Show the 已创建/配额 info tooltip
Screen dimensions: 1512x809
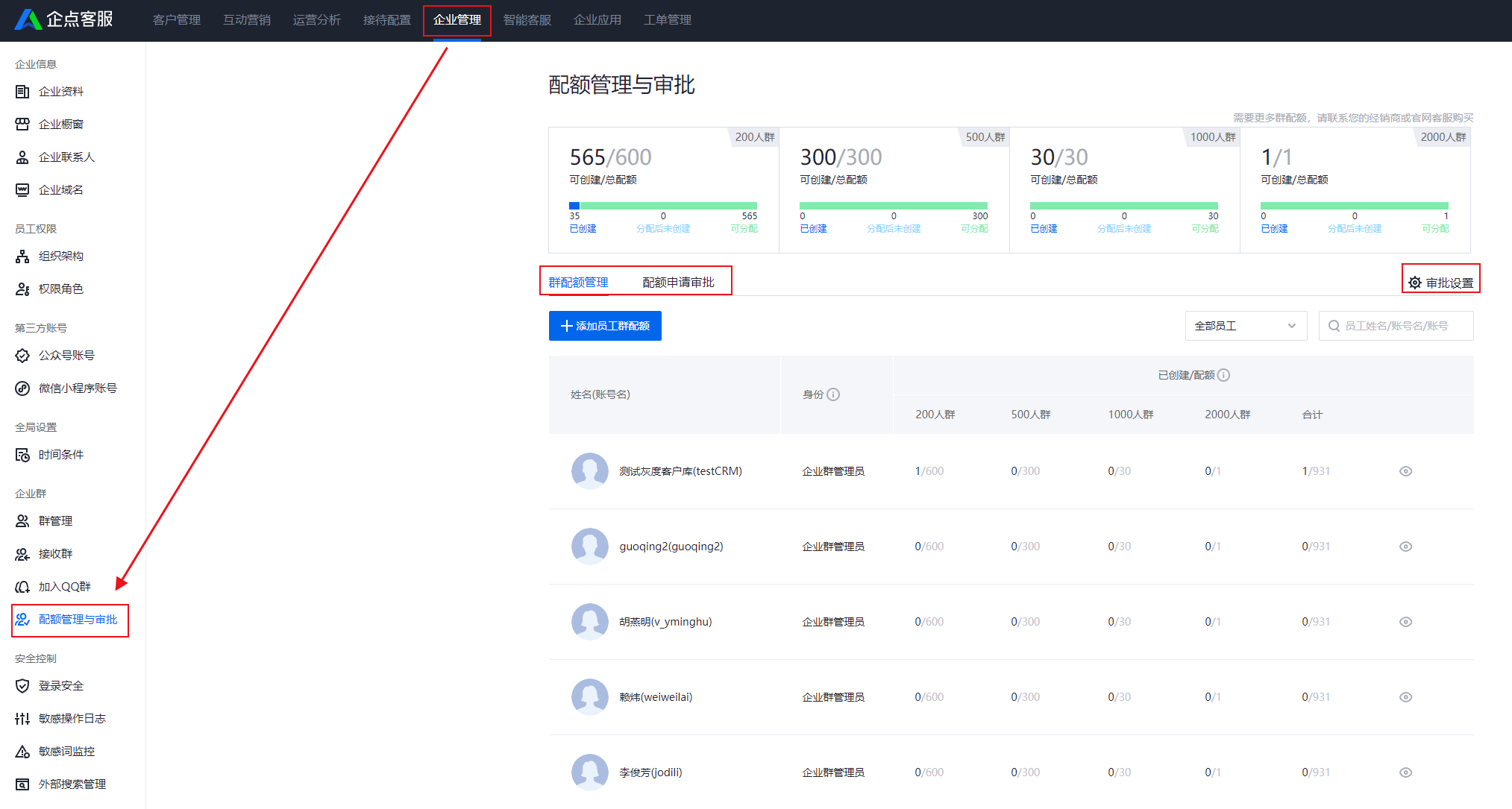coord(1223,375)
